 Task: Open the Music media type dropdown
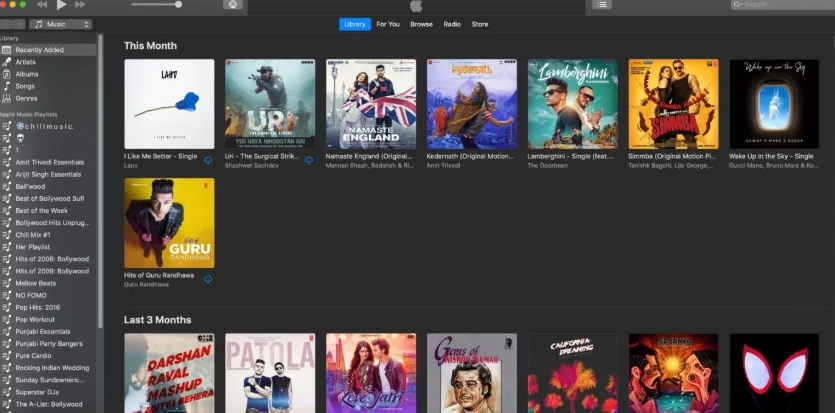point(60,24)
